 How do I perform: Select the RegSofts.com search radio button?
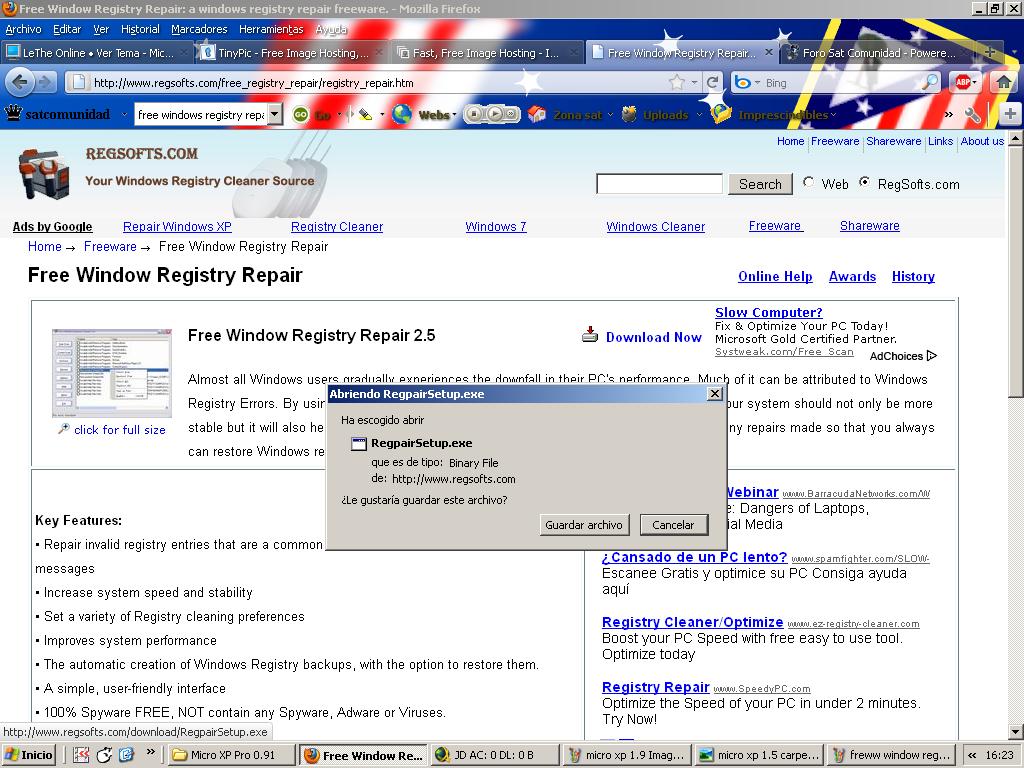click(865, 183)
